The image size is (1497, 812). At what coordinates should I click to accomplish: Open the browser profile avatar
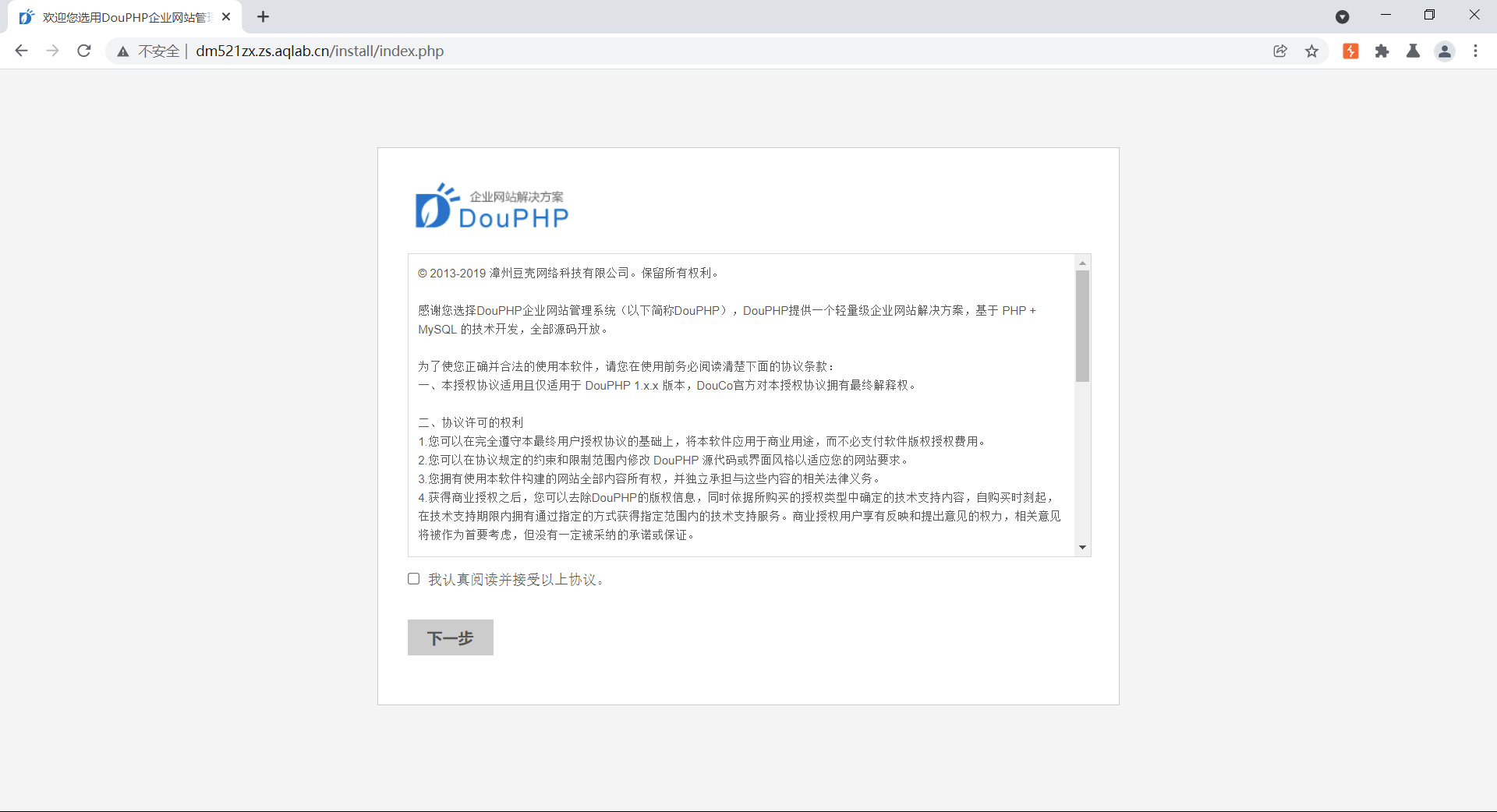(x=1445, y=51)
